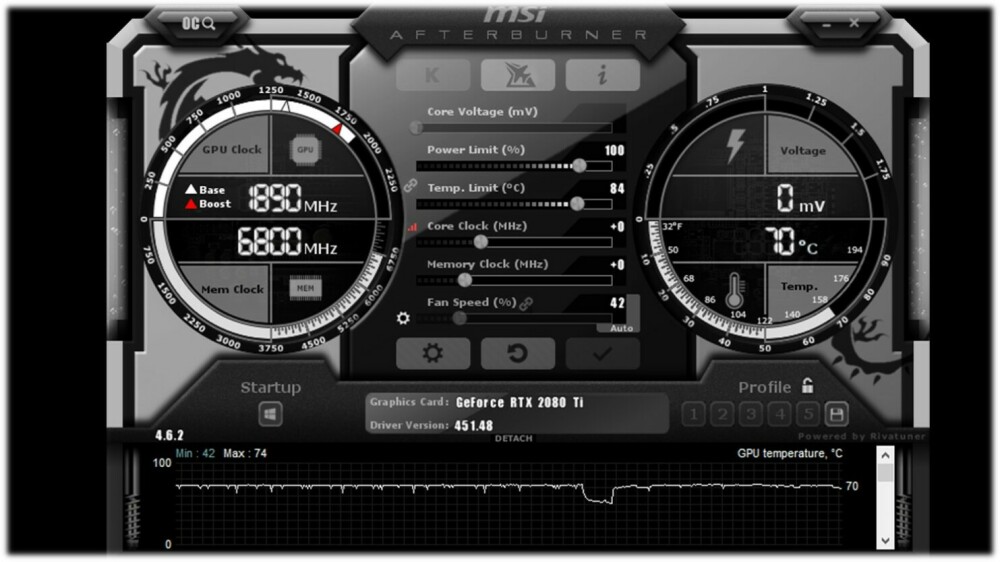Image resolution: width=1000 pixels, height=562 pixels.
Task: Select profile slot 4
Action: tap(779, 415)
